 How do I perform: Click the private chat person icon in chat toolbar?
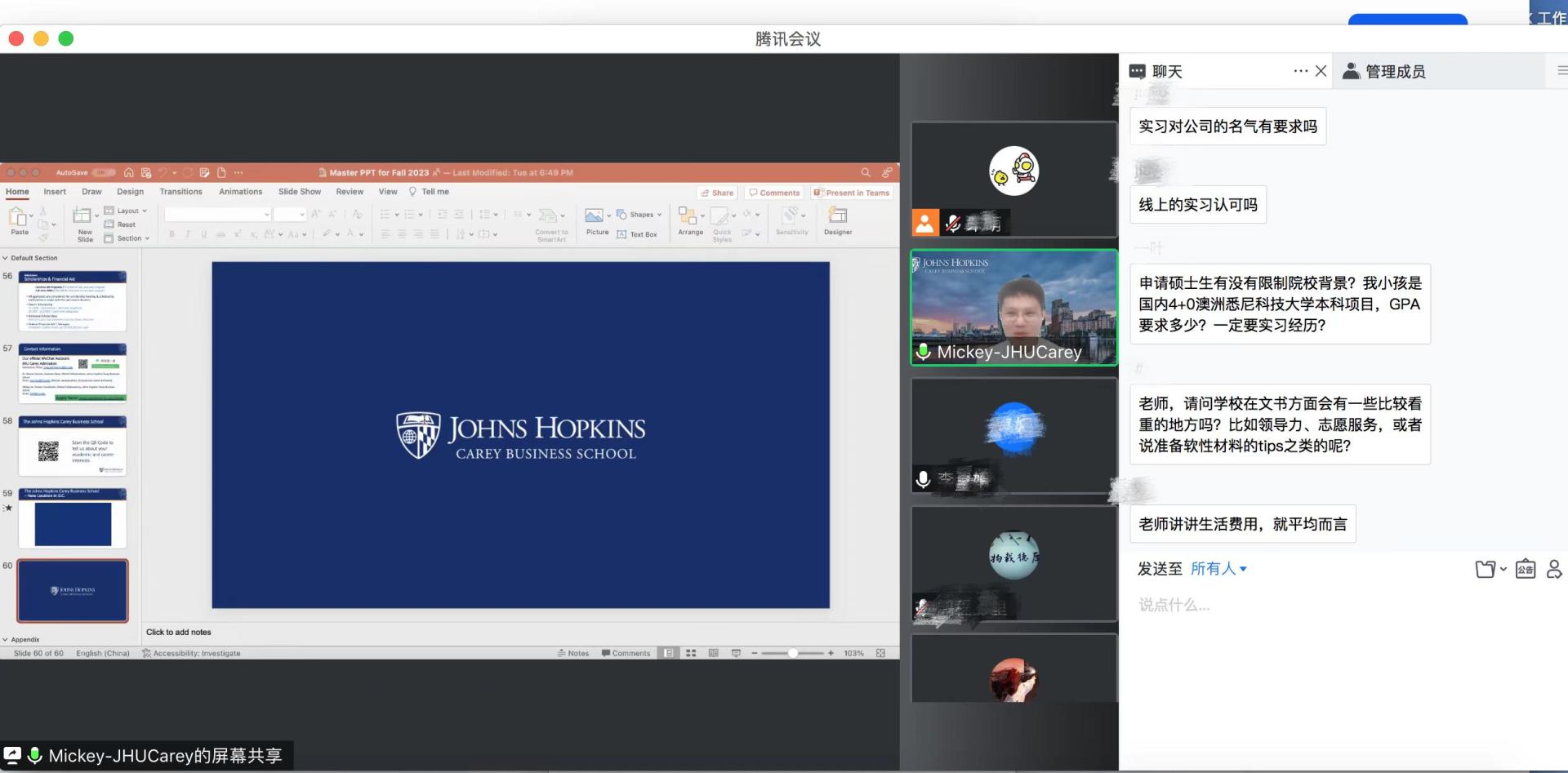pyautogui.click(x=1553, y=569)
